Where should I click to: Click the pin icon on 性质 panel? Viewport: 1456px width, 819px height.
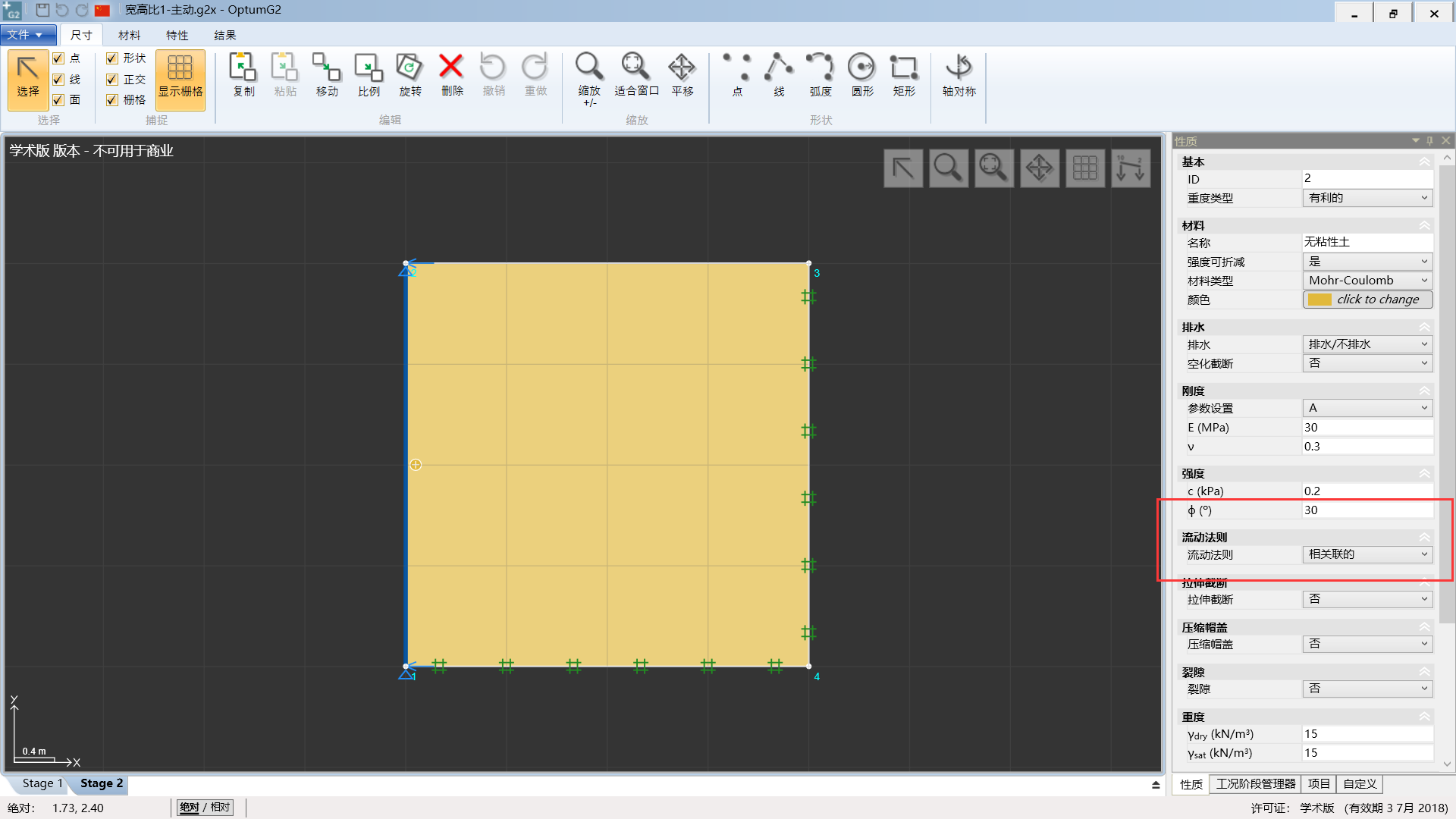click(1430, 141)
